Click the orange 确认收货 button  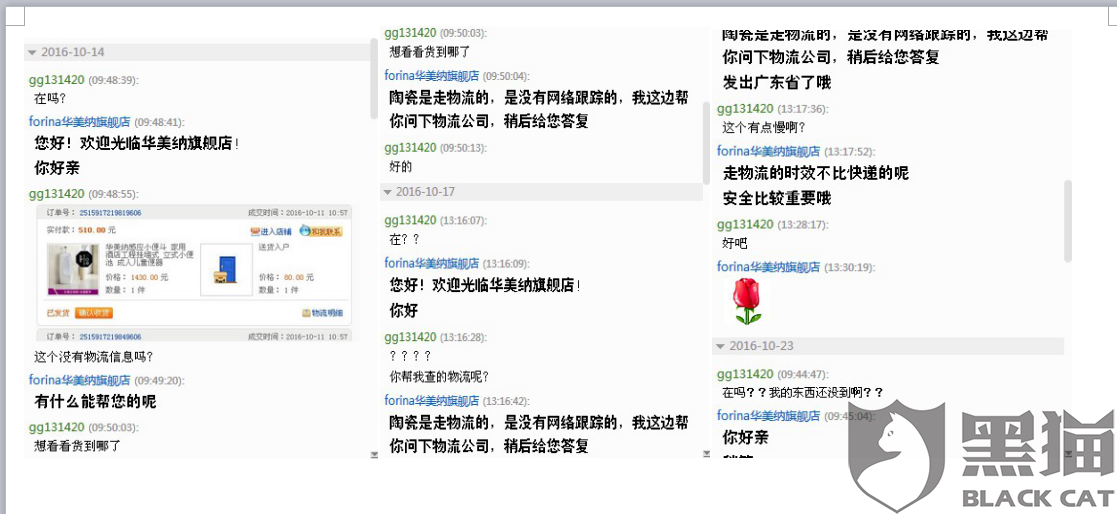point(94,313)
